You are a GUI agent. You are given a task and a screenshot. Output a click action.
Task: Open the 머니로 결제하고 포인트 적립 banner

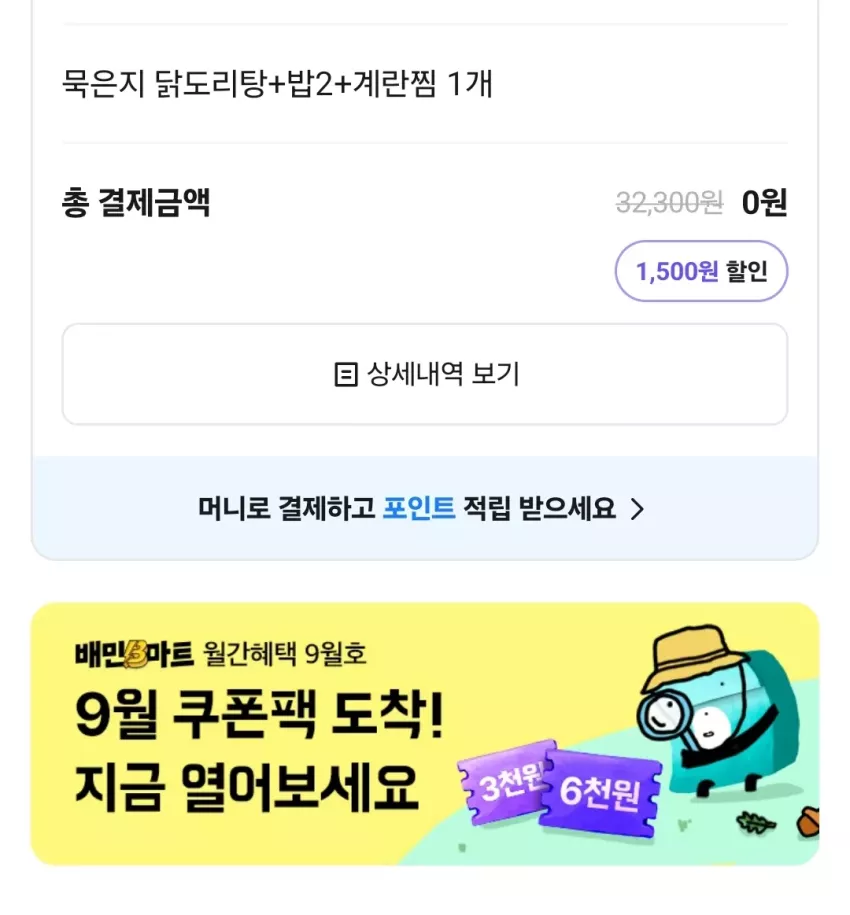click(x=425, y=508)
